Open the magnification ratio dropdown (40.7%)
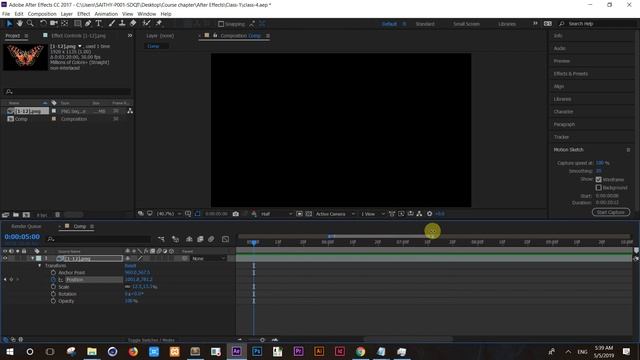640x360 pixels. click(x=169, y=214)
